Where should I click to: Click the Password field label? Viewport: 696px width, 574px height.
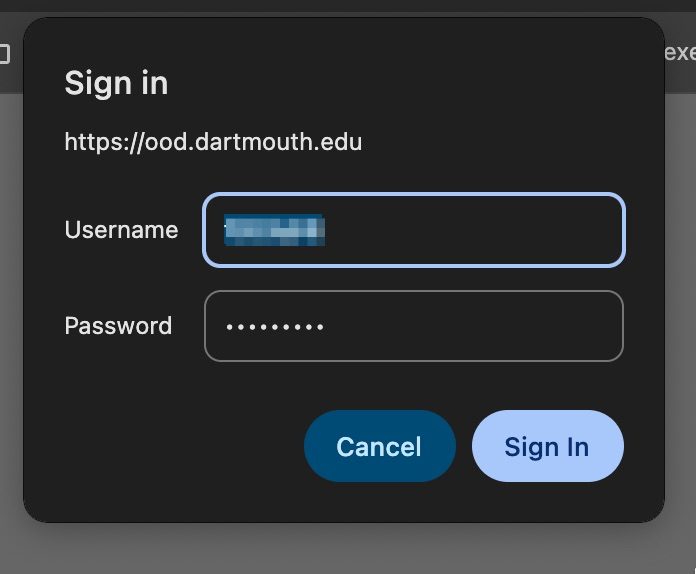(118, 326)
